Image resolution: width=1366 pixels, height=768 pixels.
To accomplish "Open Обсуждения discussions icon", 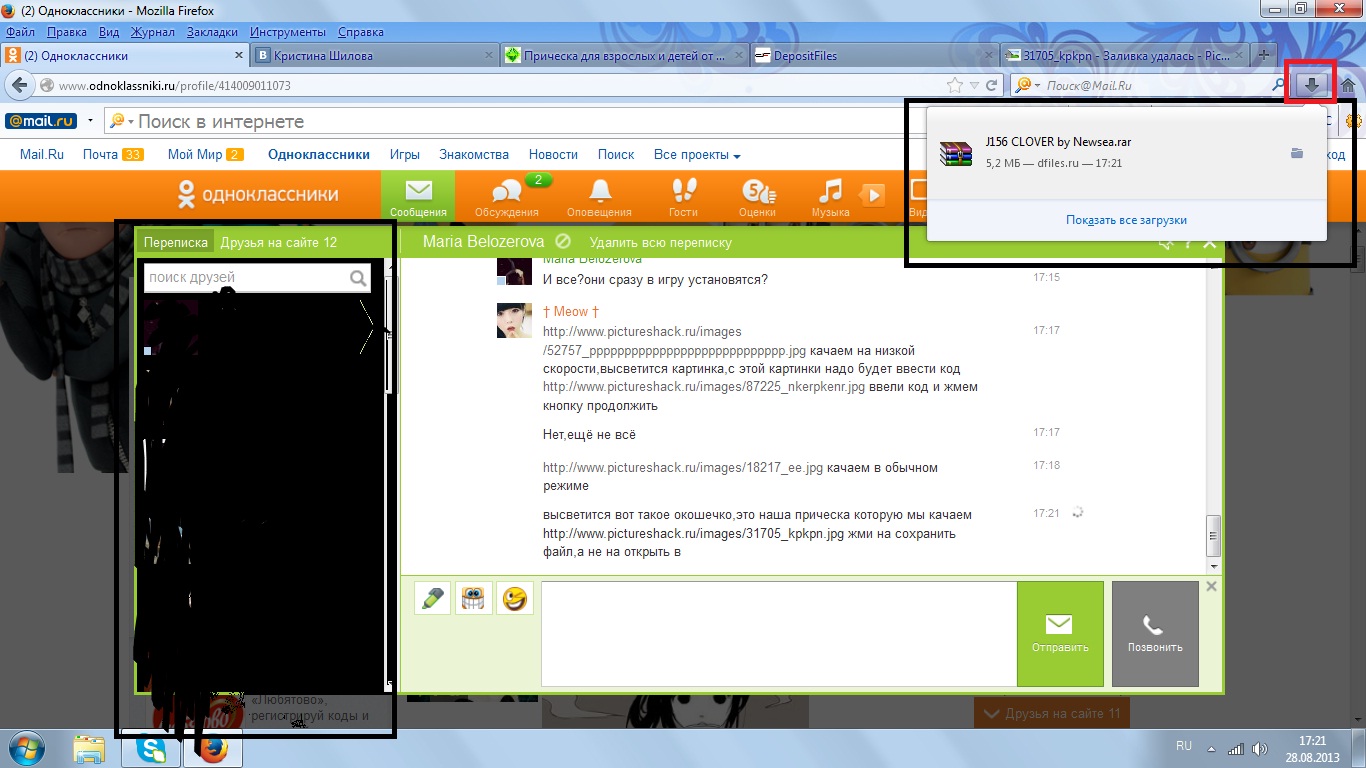I will coord(507,196).
